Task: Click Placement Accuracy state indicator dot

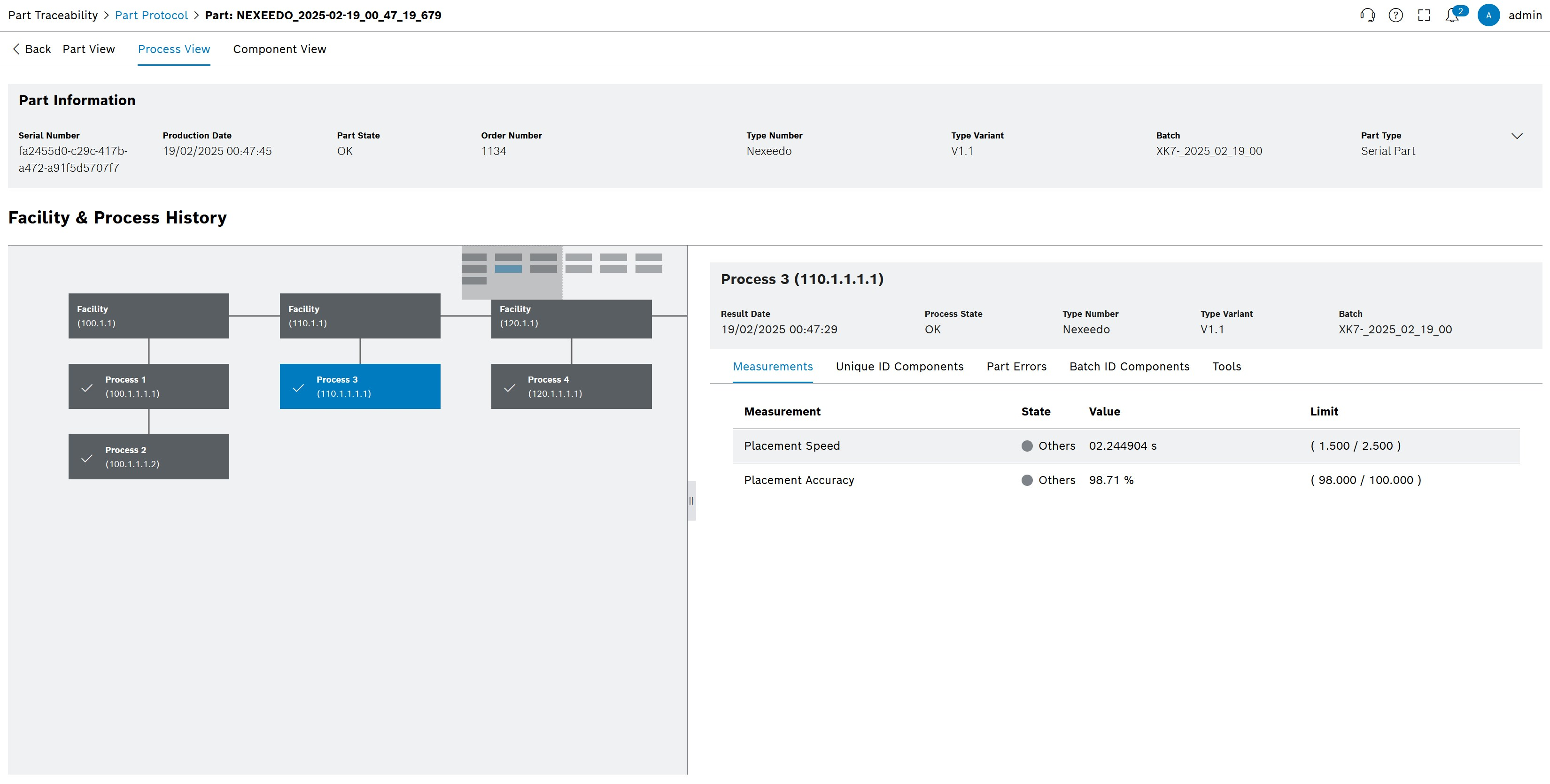Action: (x=1027, y=480)
